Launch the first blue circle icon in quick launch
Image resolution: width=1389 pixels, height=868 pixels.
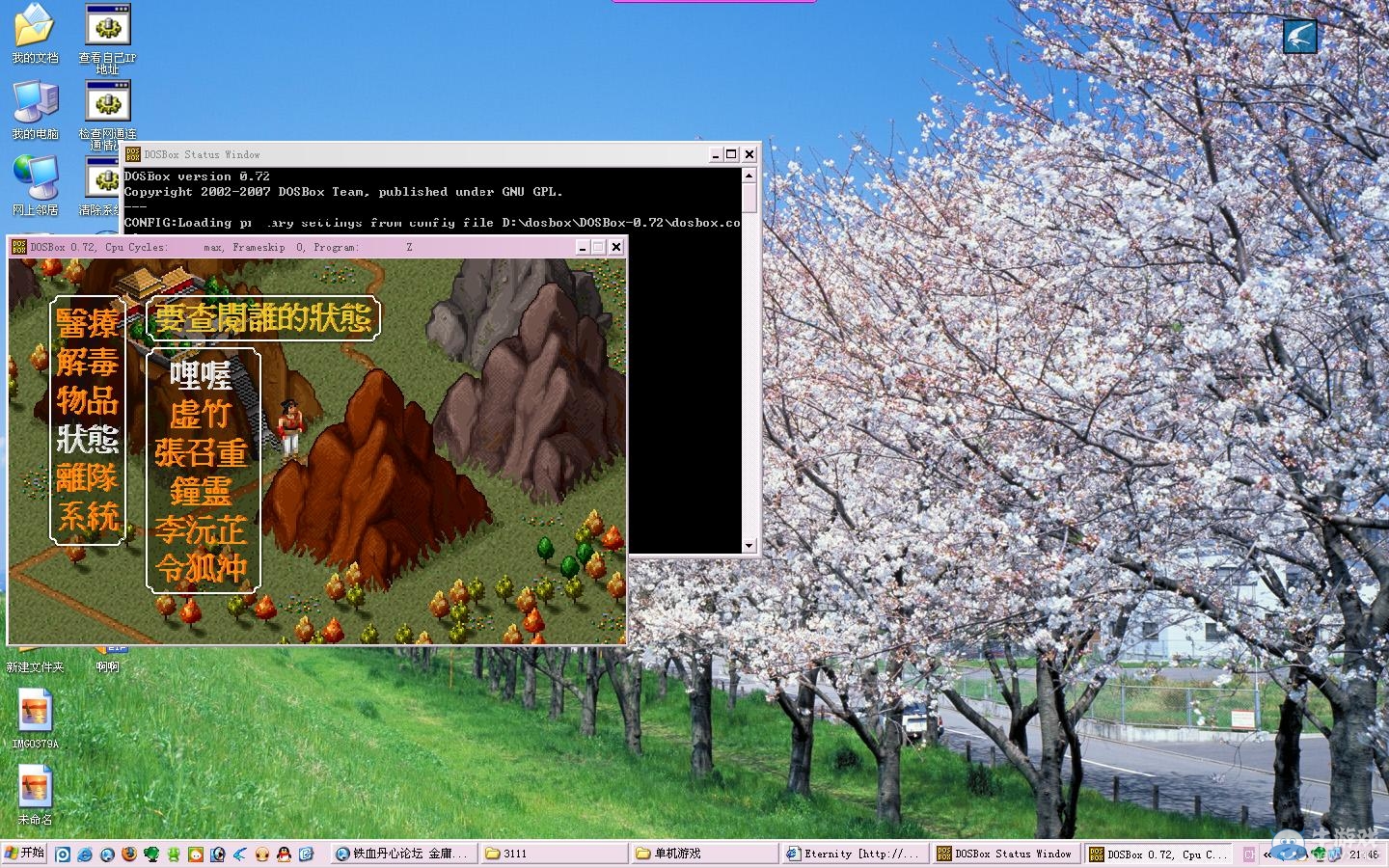point(63,854)
